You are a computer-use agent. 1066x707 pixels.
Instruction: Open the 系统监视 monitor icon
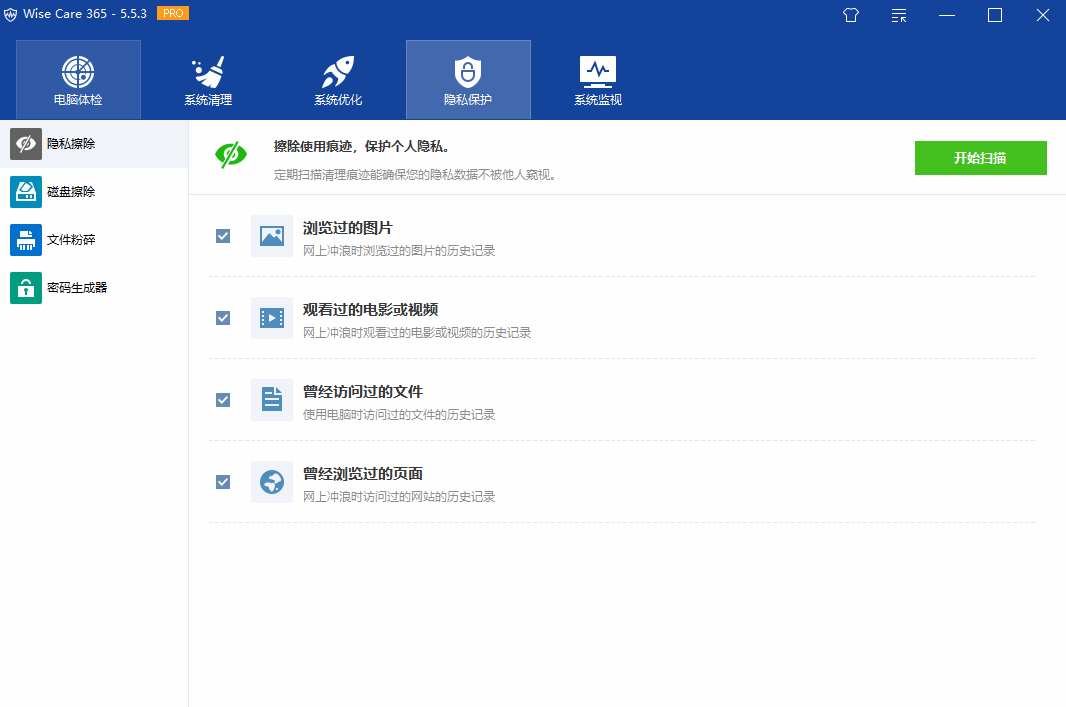click(x=598, y=72)
